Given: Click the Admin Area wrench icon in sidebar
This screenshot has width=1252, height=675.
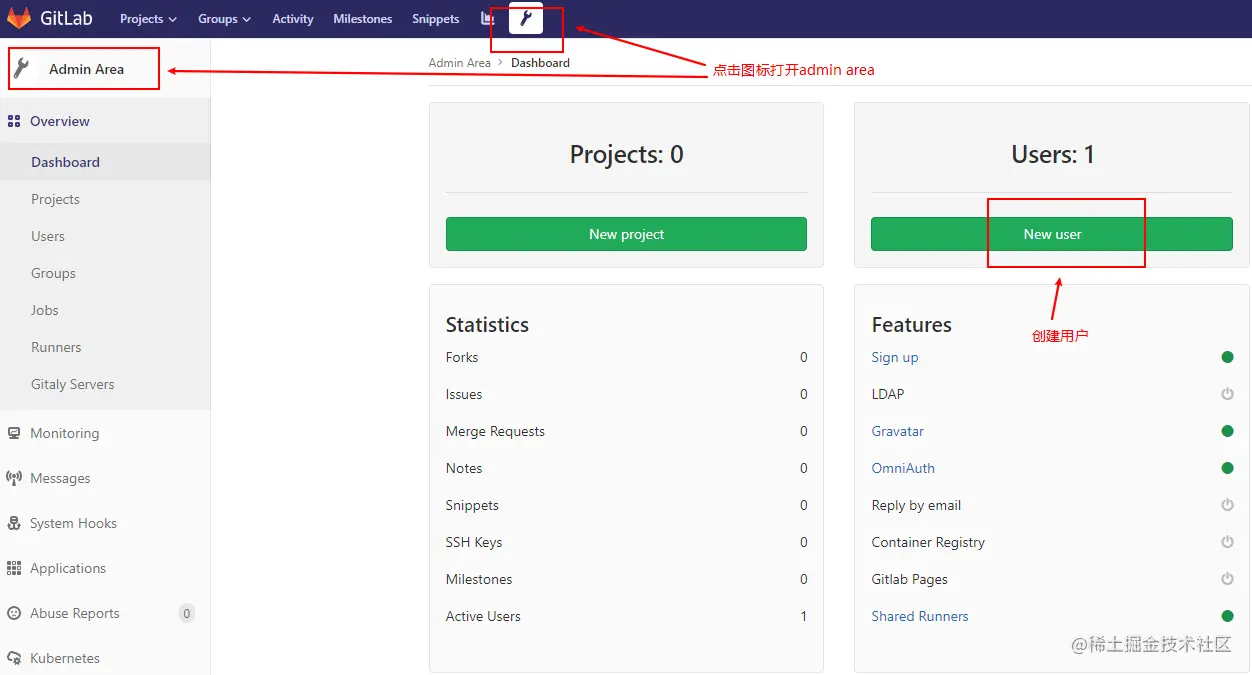Looking at the screenshot, I should [x=21, y=69].
